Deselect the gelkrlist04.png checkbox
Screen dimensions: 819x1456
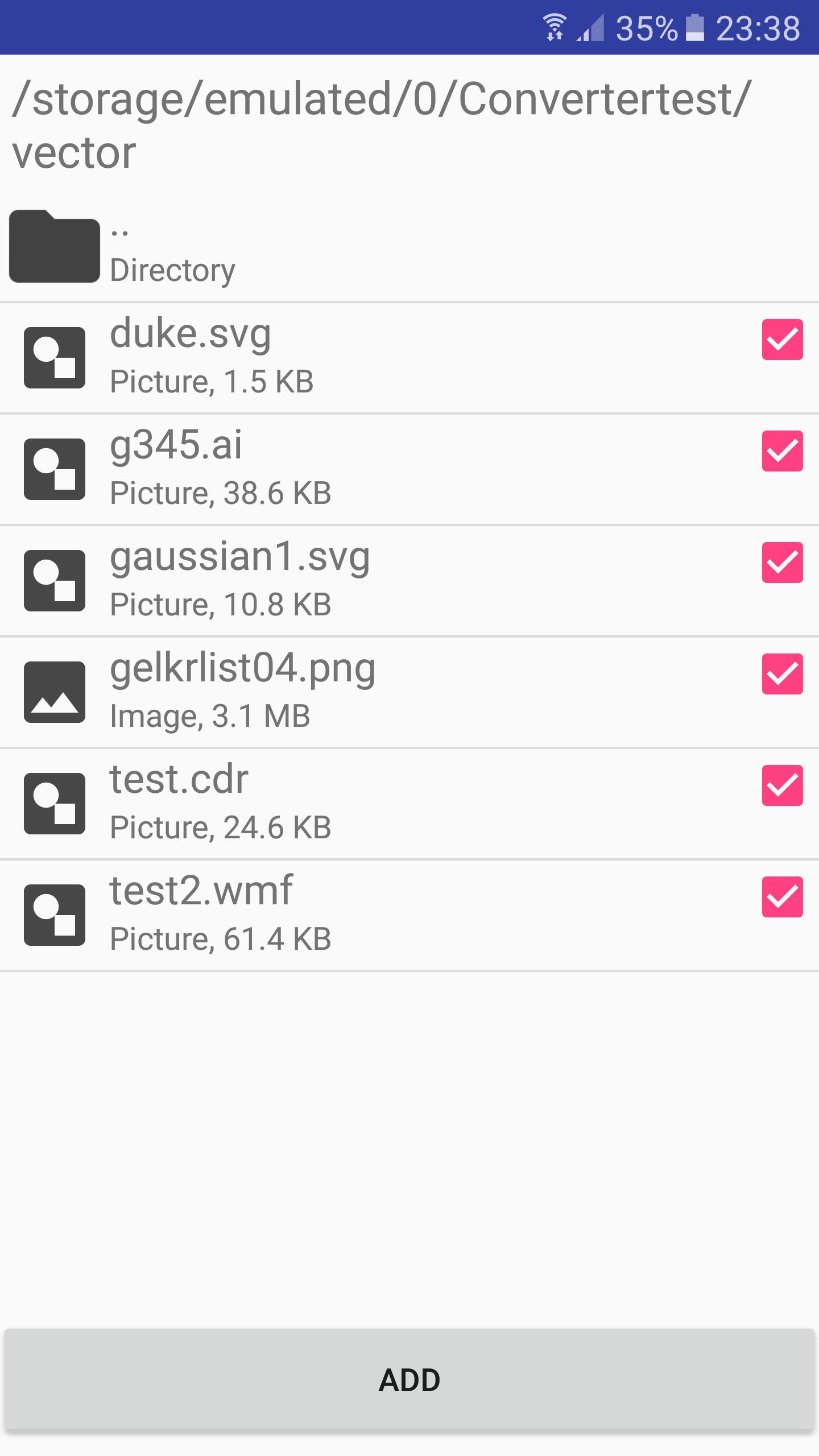[x=783, y=674]
